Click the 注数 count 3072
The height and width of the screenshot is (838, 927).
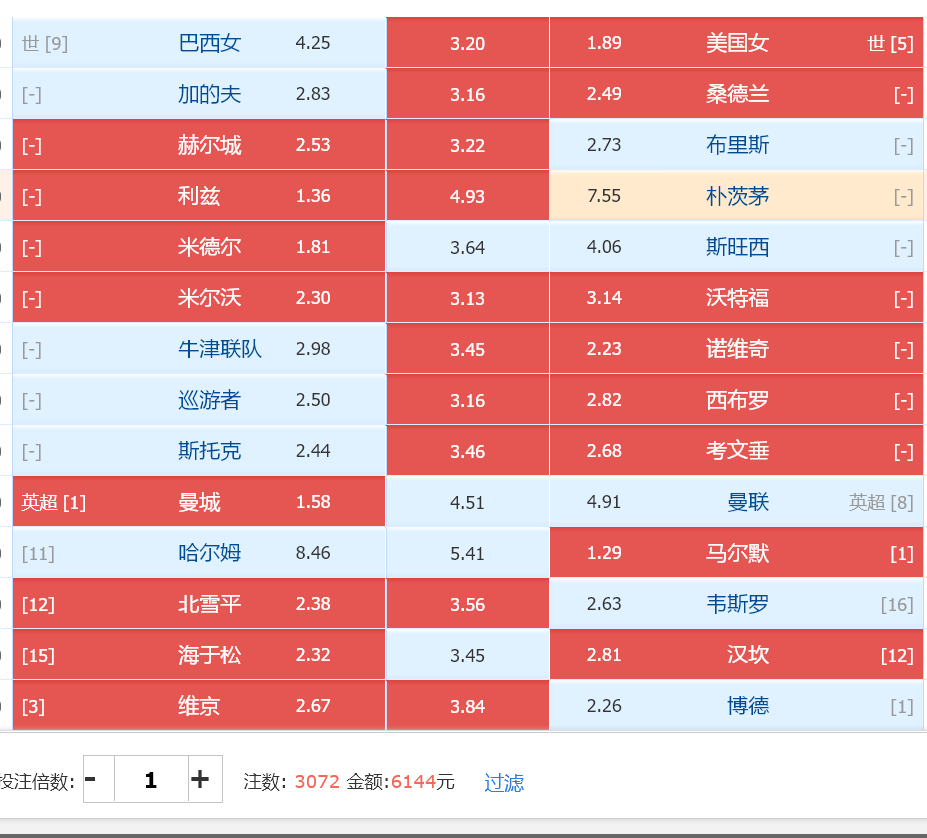coord(317,782)
